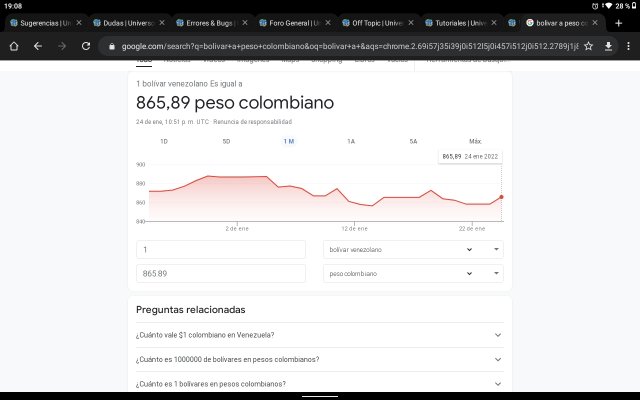Bookmark this page with the star icon
Screen dimensions: 640x400
coord(588,46)
